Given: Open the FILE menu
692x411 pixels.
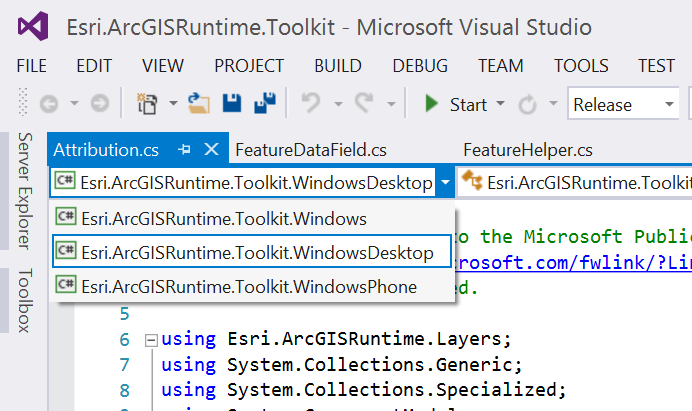Looking at the screenshot, I should [32, 66].
